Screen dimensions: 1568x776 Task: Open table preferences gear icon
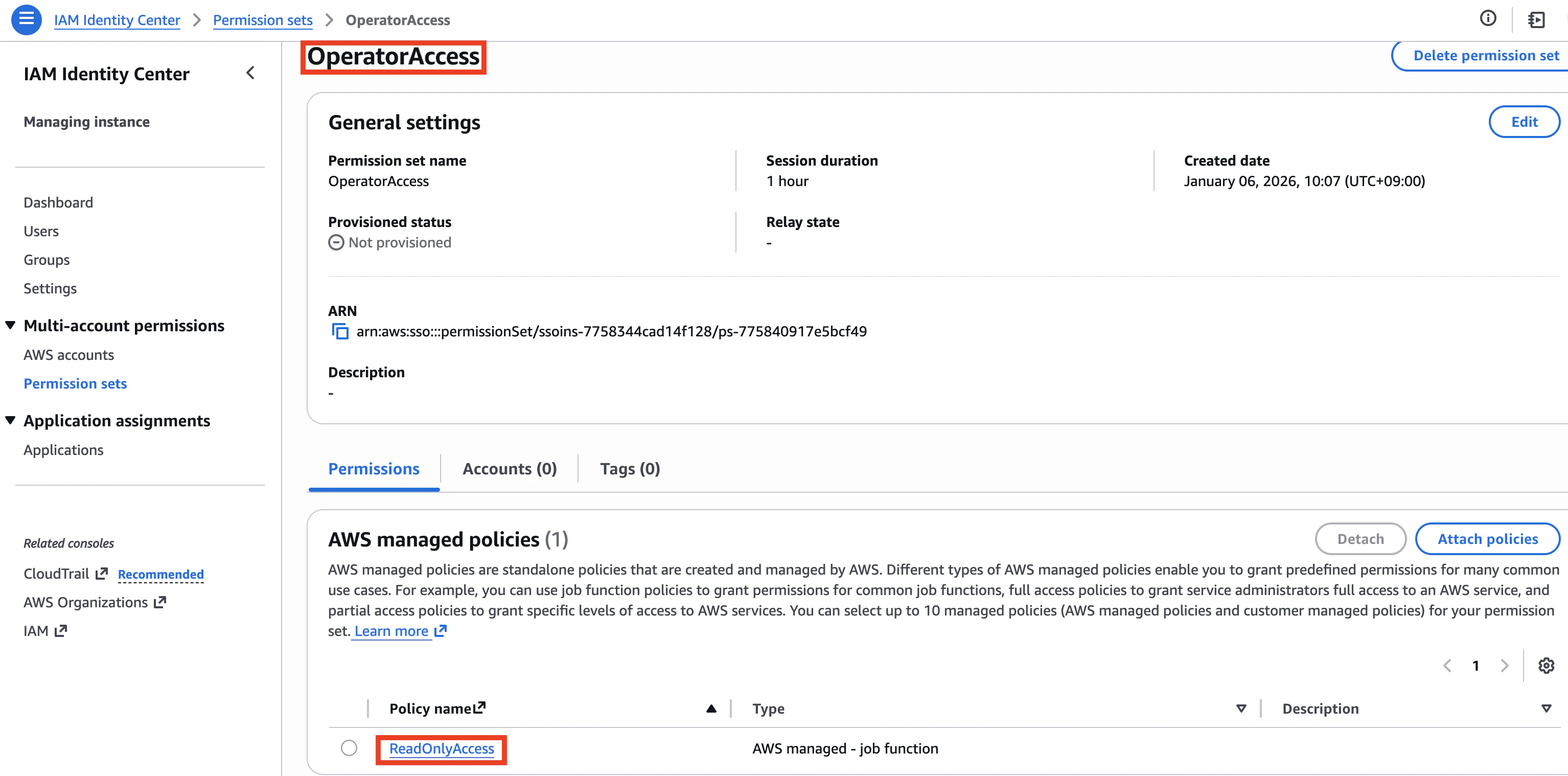coord(1546,665)
